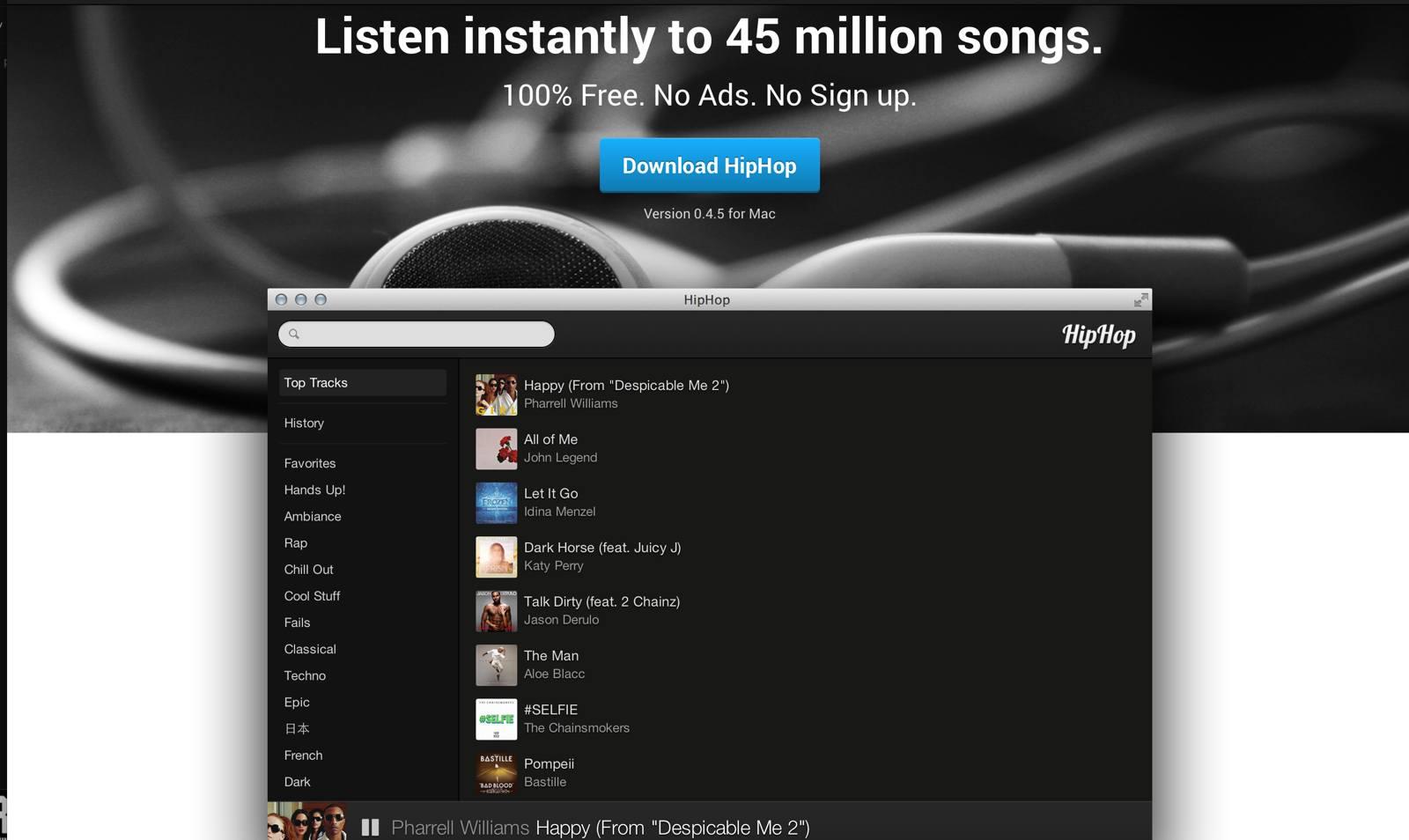Select the Dark playlist
Image resolution: width=1409 pixels, height=840 pixels.
(297, 782)
